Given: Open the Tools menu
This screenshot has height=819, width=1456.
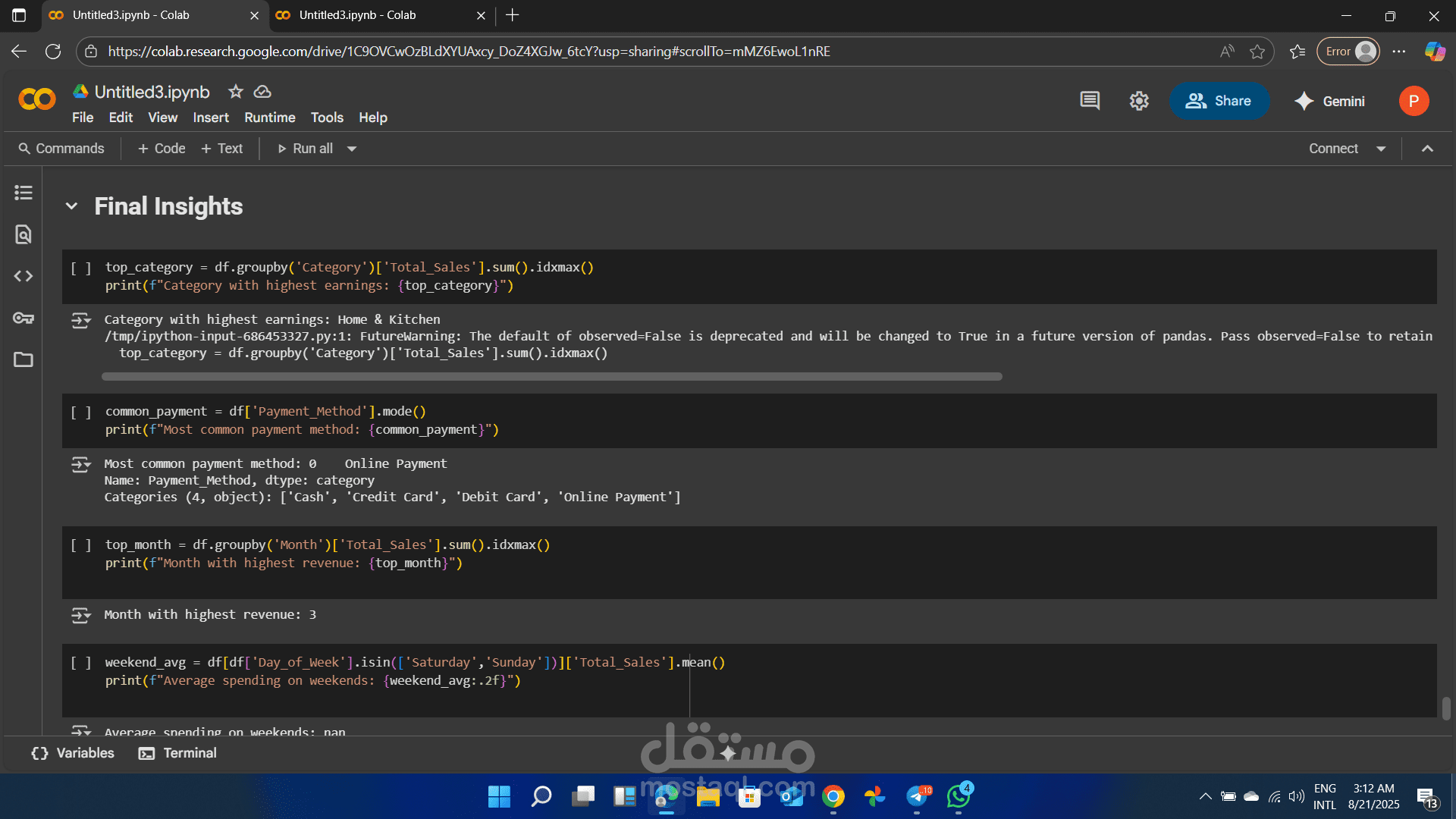Looking at the screenshot, I should pos(327,118).
